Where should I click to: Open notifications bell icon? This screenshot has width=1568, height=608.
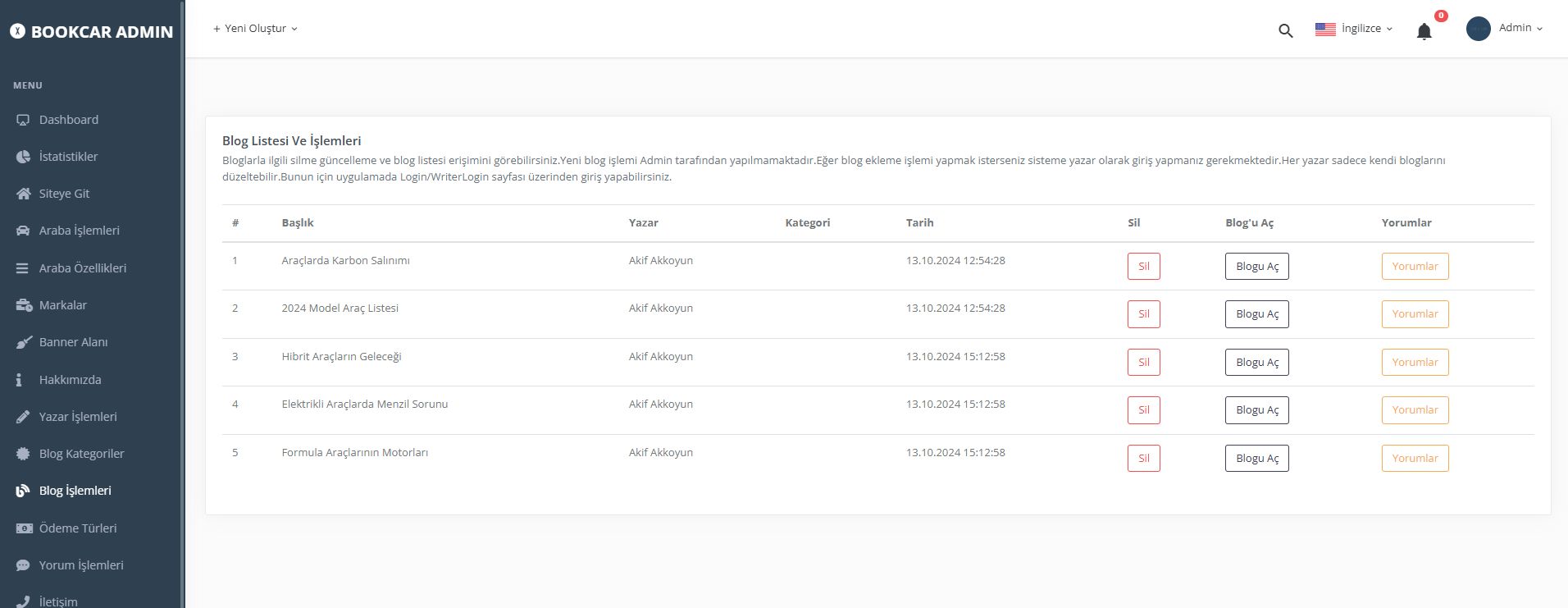tap(1424, 32)
